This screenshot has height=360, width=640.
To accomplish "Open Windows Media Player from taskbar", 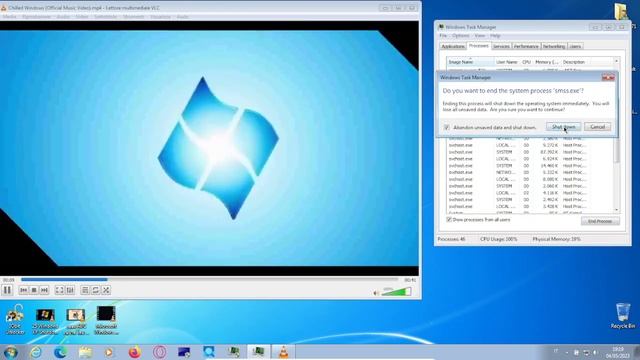I will click(109, 352).
